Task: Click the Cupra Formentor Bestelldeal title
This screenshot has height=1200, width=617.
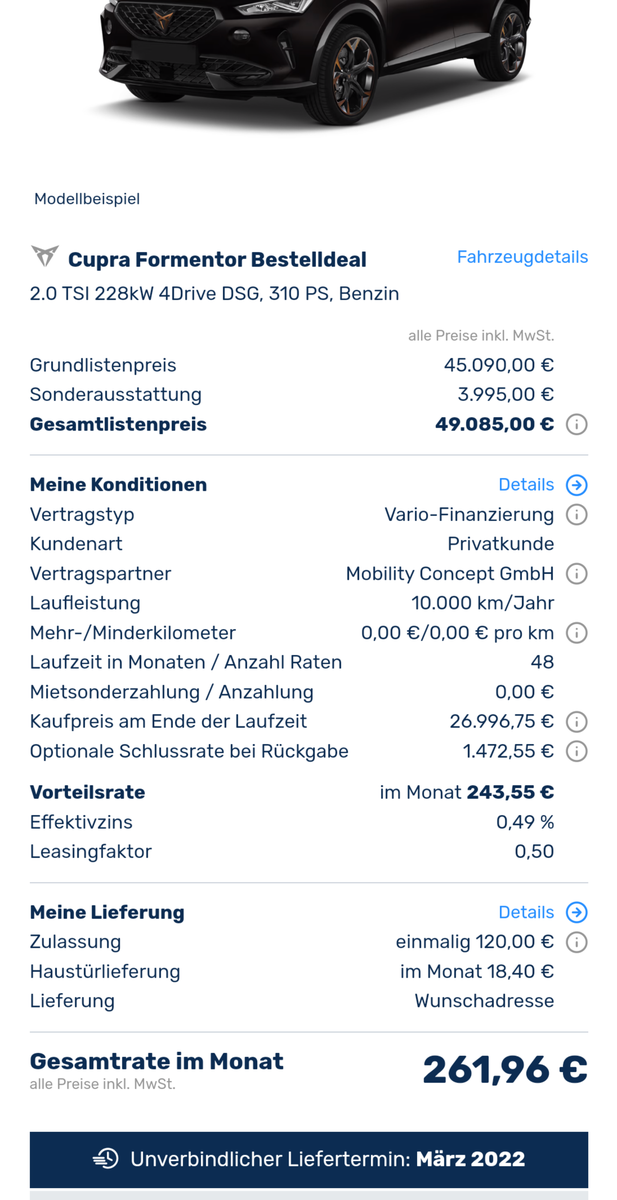Action: tap(217, 260)
